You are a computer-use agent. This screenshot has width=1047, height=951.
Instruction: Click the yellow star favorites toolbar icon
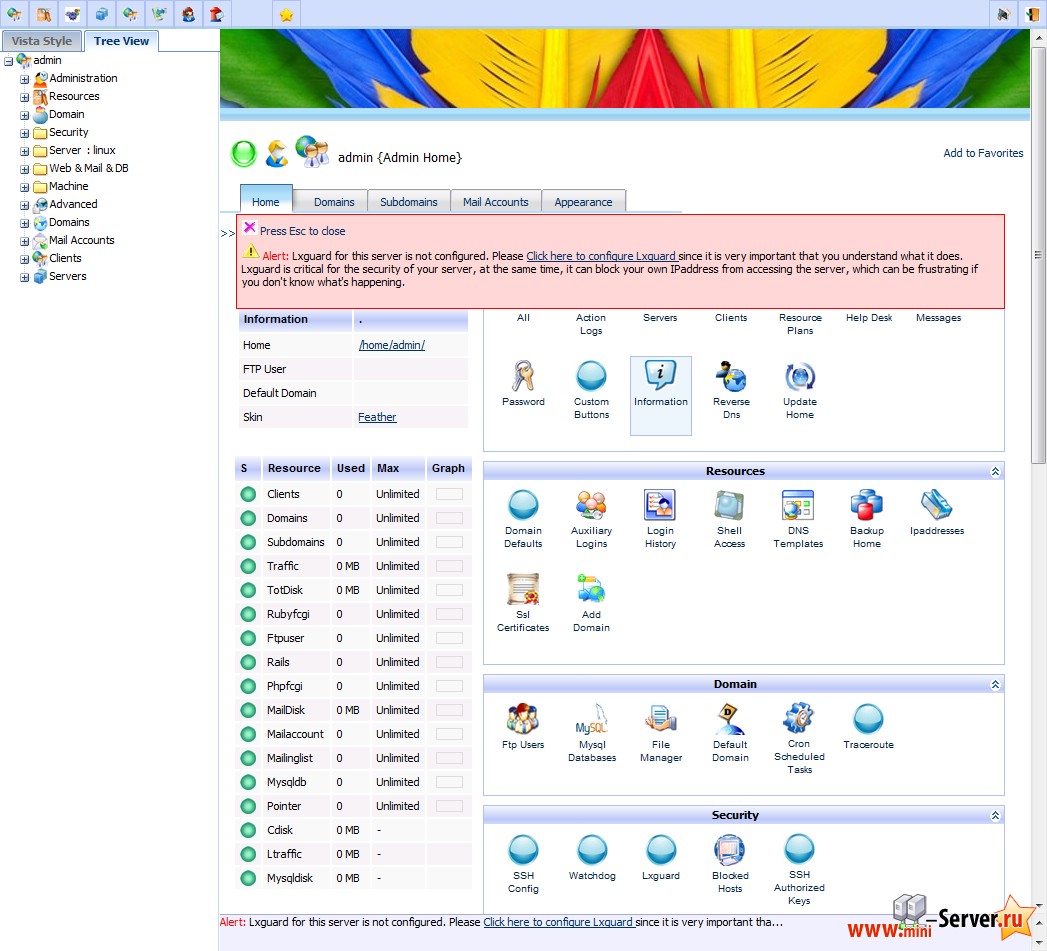tap(286, 15)
